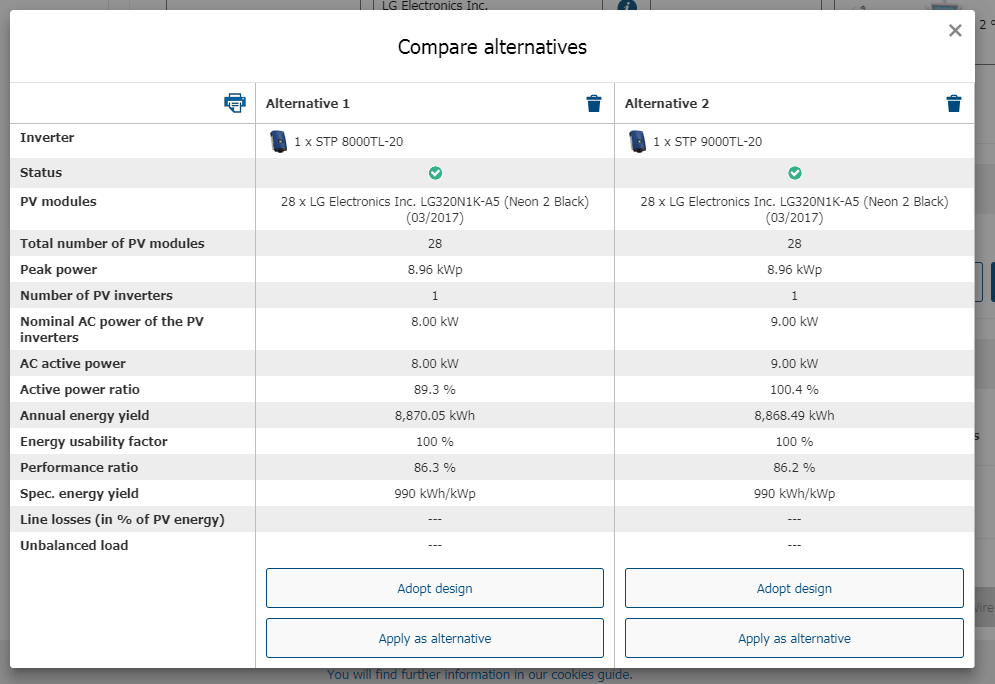
Task: Click the 'Status' row label
Action: click(x=41, y=173)
